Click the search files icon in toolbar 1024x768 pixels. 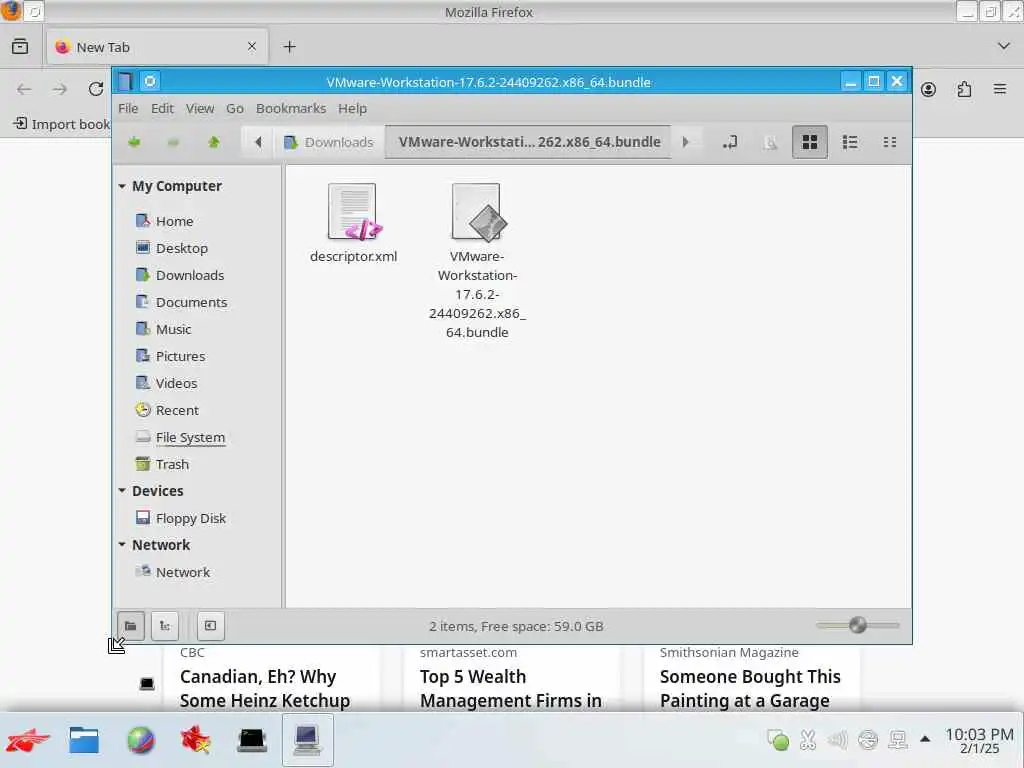point(770,142)
